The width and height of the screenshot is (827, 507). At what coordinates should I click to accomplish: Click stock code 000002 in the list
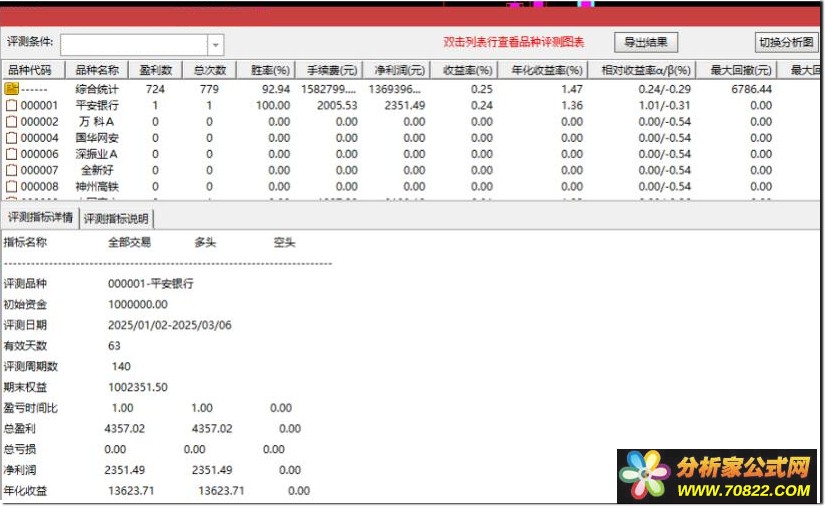click(40, 122)
